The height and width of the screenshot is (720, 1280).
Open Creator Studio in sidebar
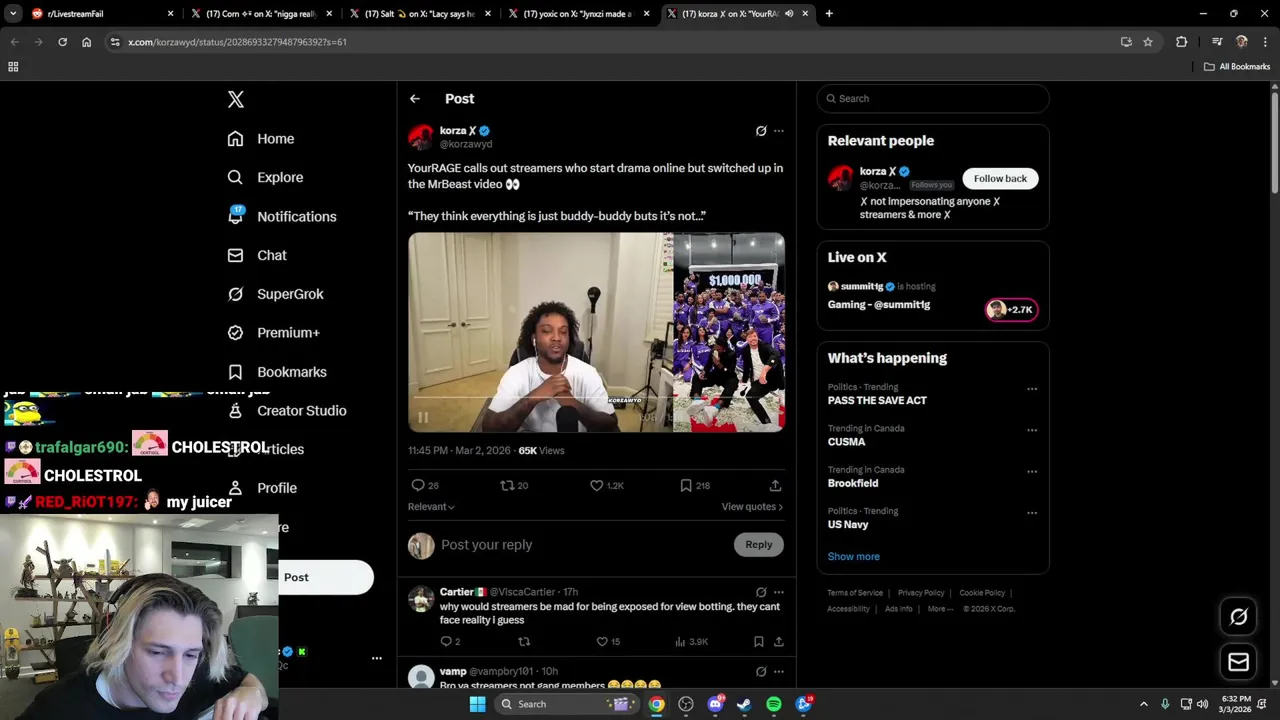[287, 410]
